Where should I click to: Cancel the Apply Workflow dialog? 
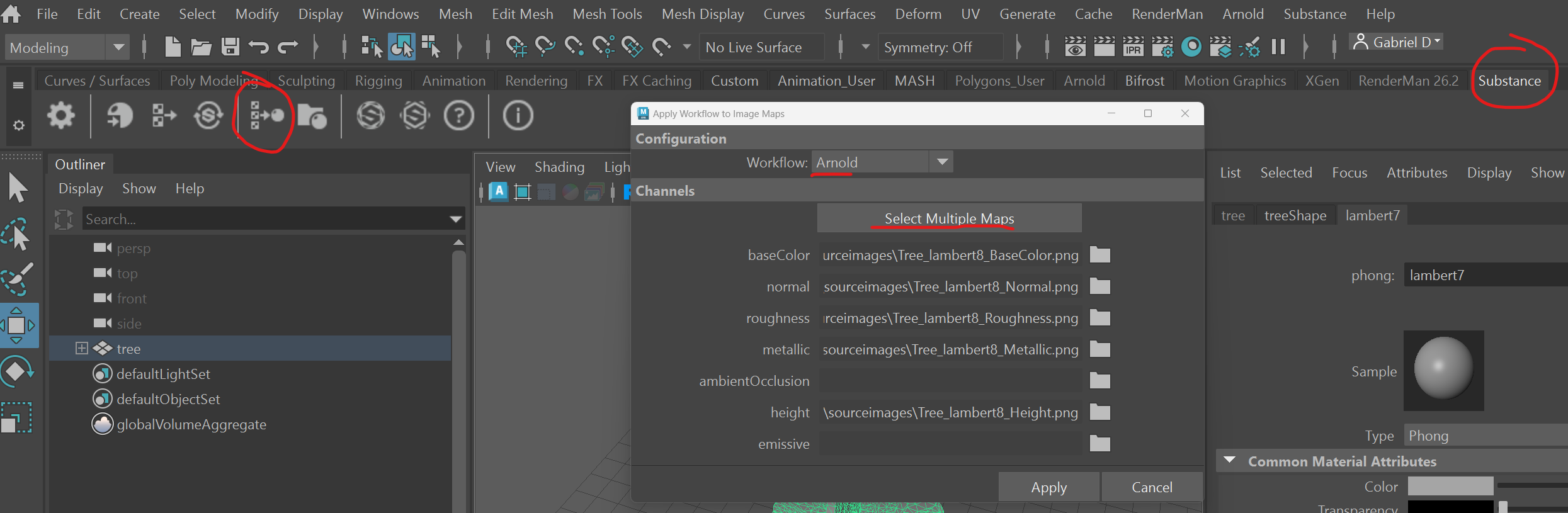point(1152,487)
